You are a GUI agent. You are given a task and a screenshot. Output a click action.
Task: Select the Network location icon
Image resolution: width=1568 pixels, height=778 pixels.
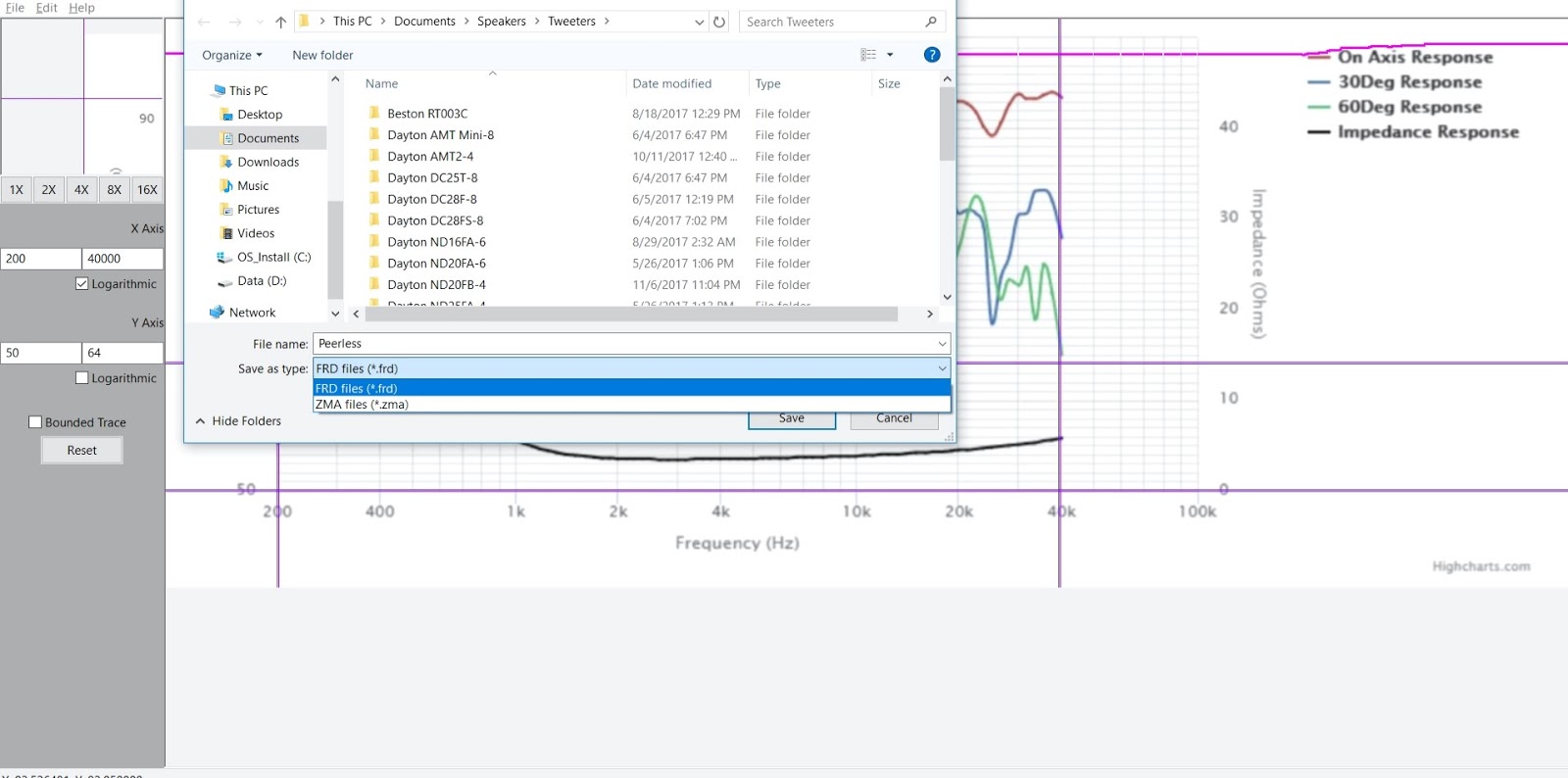click(218, 313)
